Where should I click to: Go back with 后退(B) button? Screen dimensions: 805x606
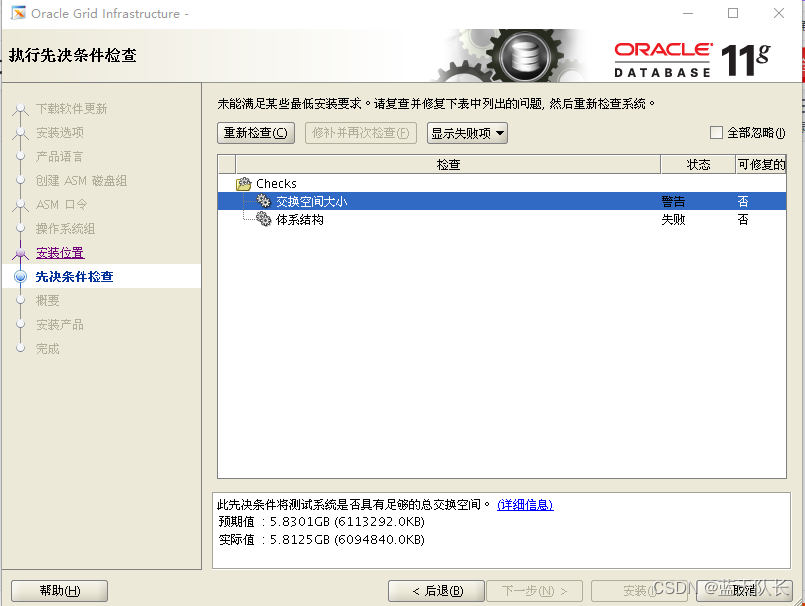pos(436,591)
